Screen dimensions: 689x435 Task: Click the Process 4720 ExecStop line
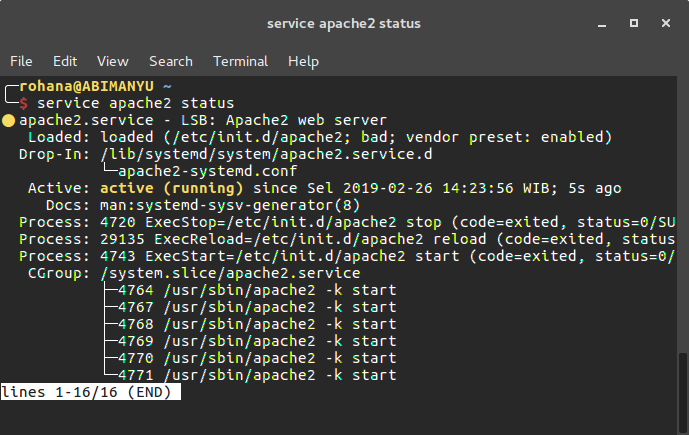point(347,222)
